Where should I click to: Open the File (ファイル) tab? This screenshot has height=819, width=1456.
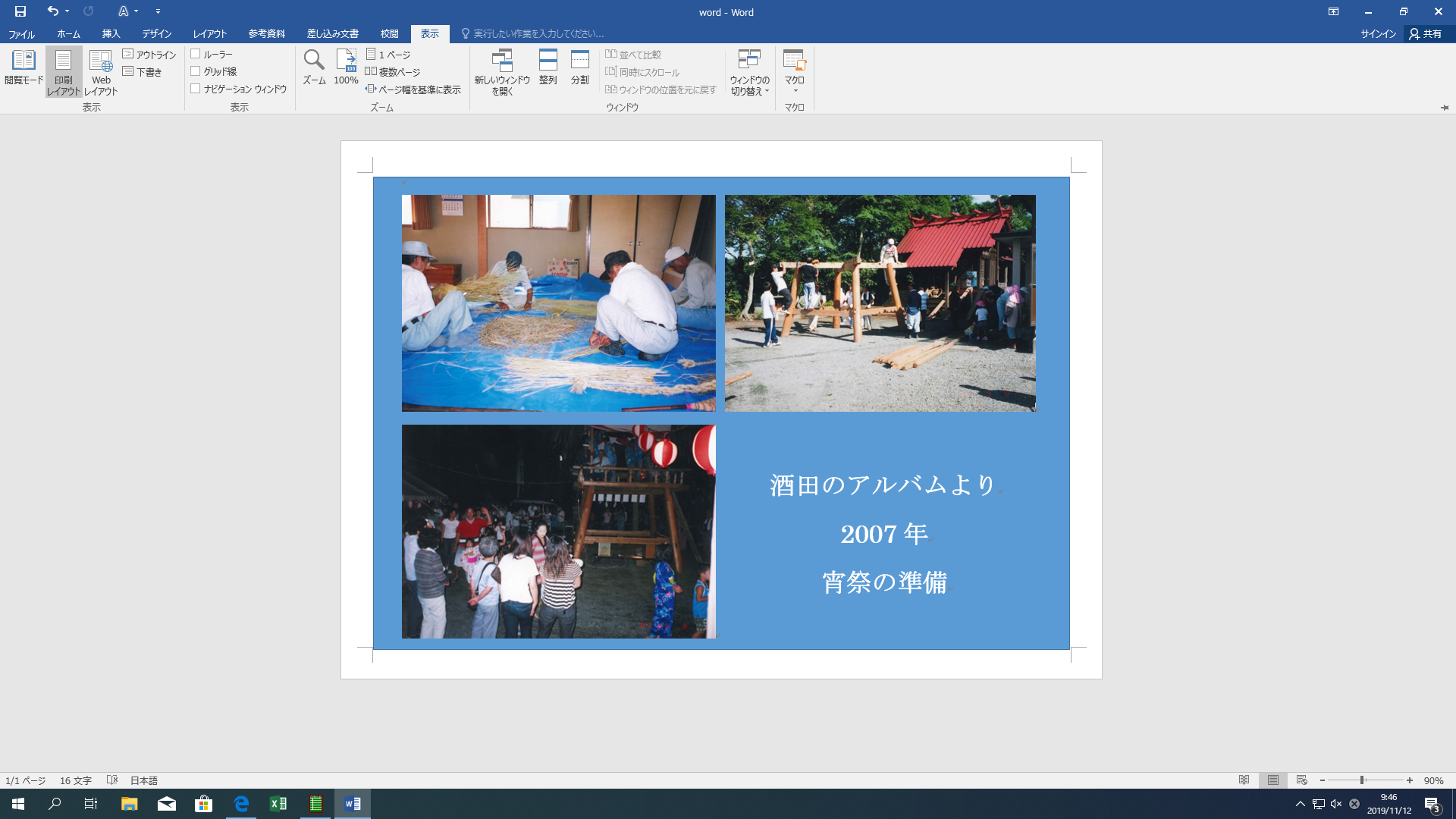coord(21,34)
